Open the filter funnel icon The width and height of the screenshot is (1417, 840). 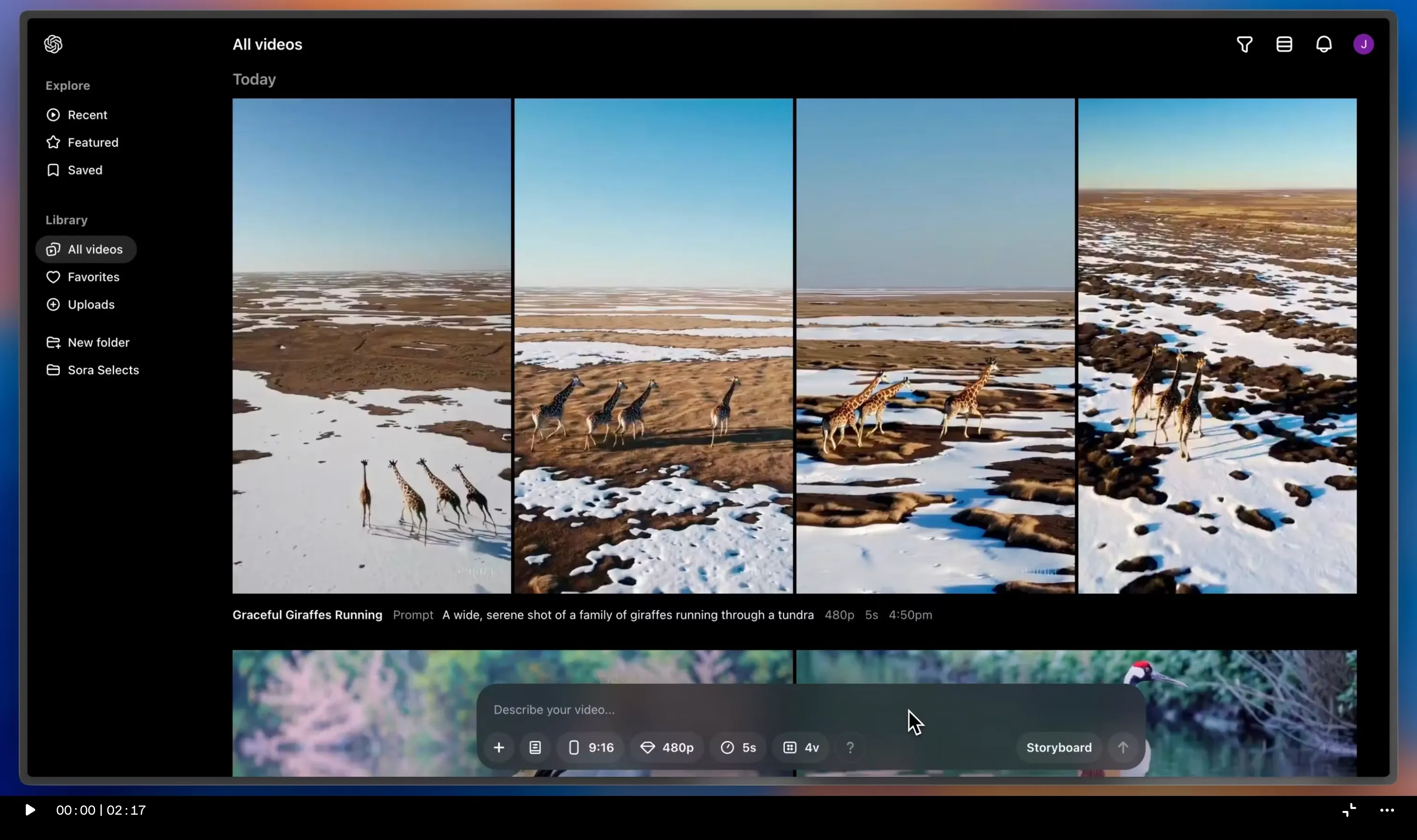point(1245,44)
